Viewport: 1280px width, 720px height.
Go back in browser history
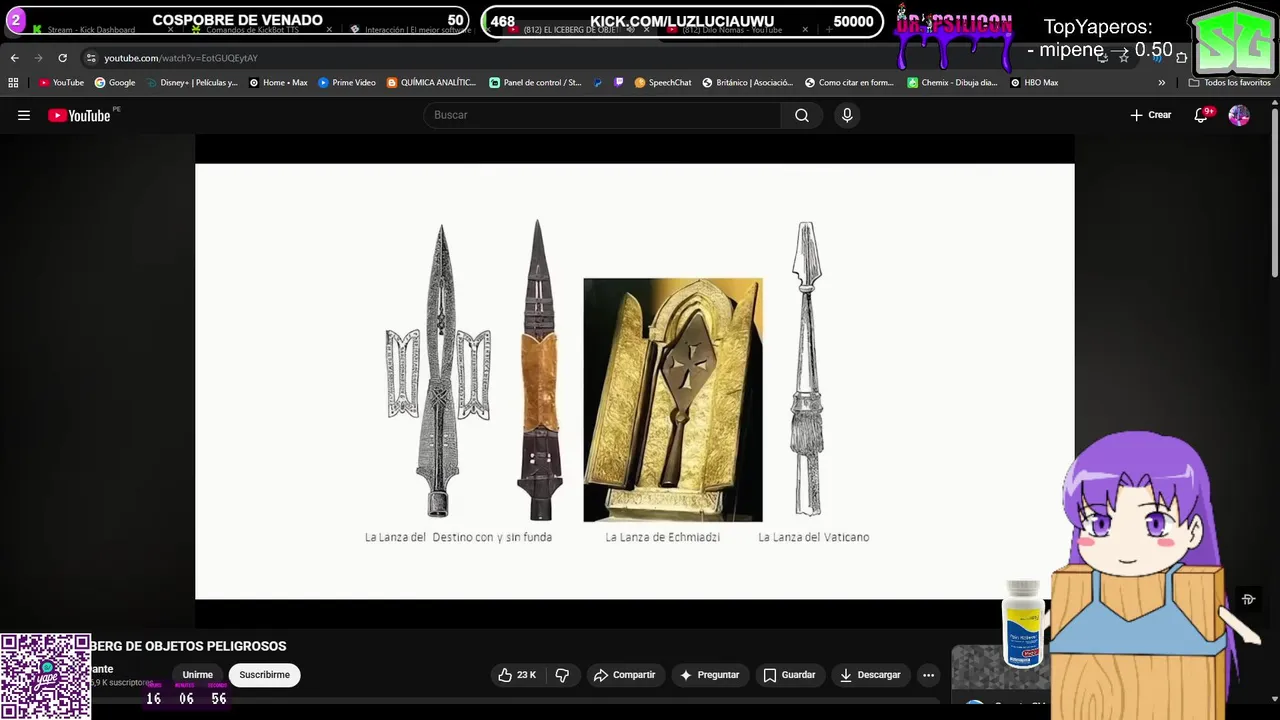(x=15, y=58)
